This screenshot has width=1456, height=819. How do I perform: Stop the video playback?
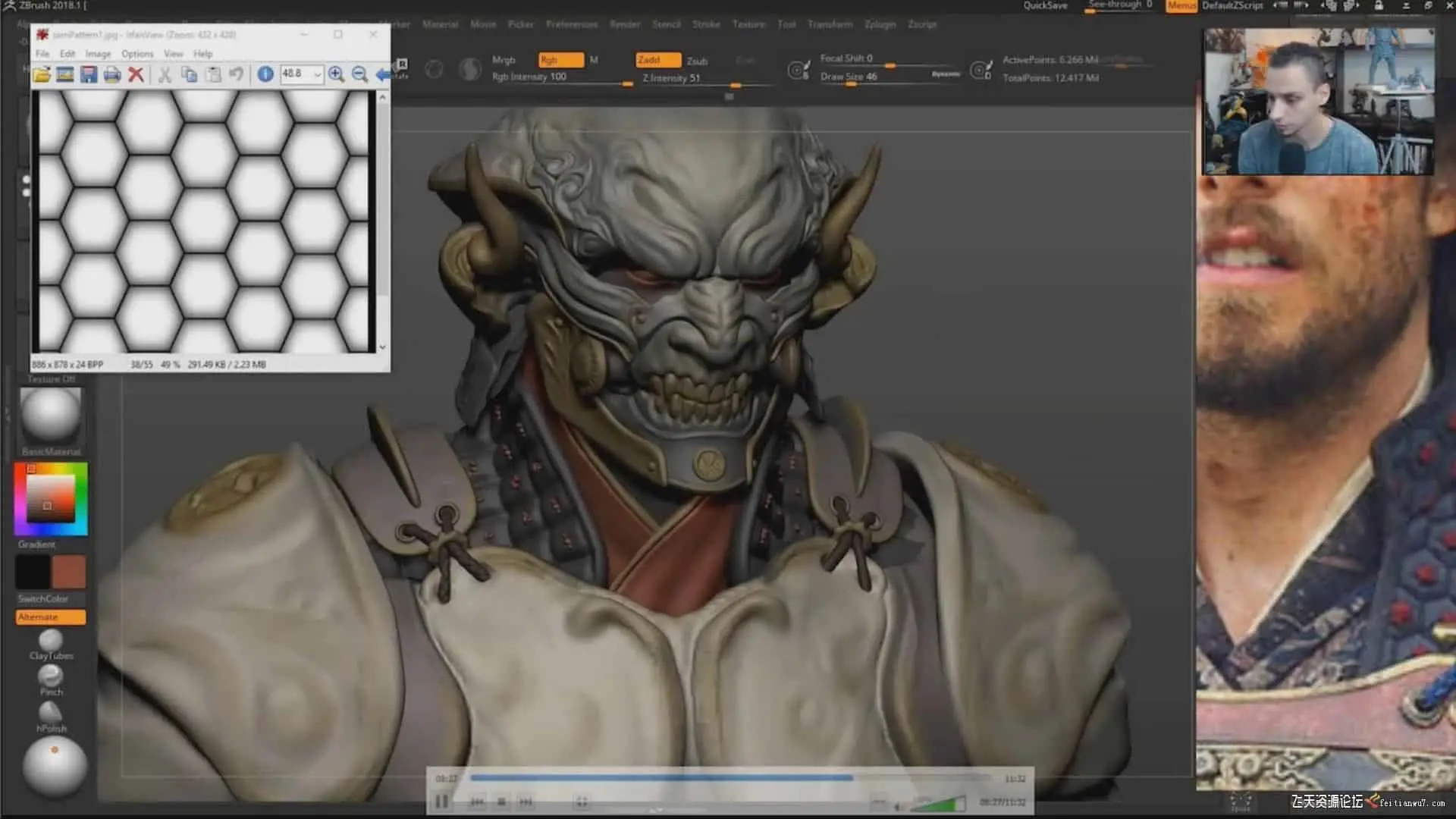(x=501, y=802)
